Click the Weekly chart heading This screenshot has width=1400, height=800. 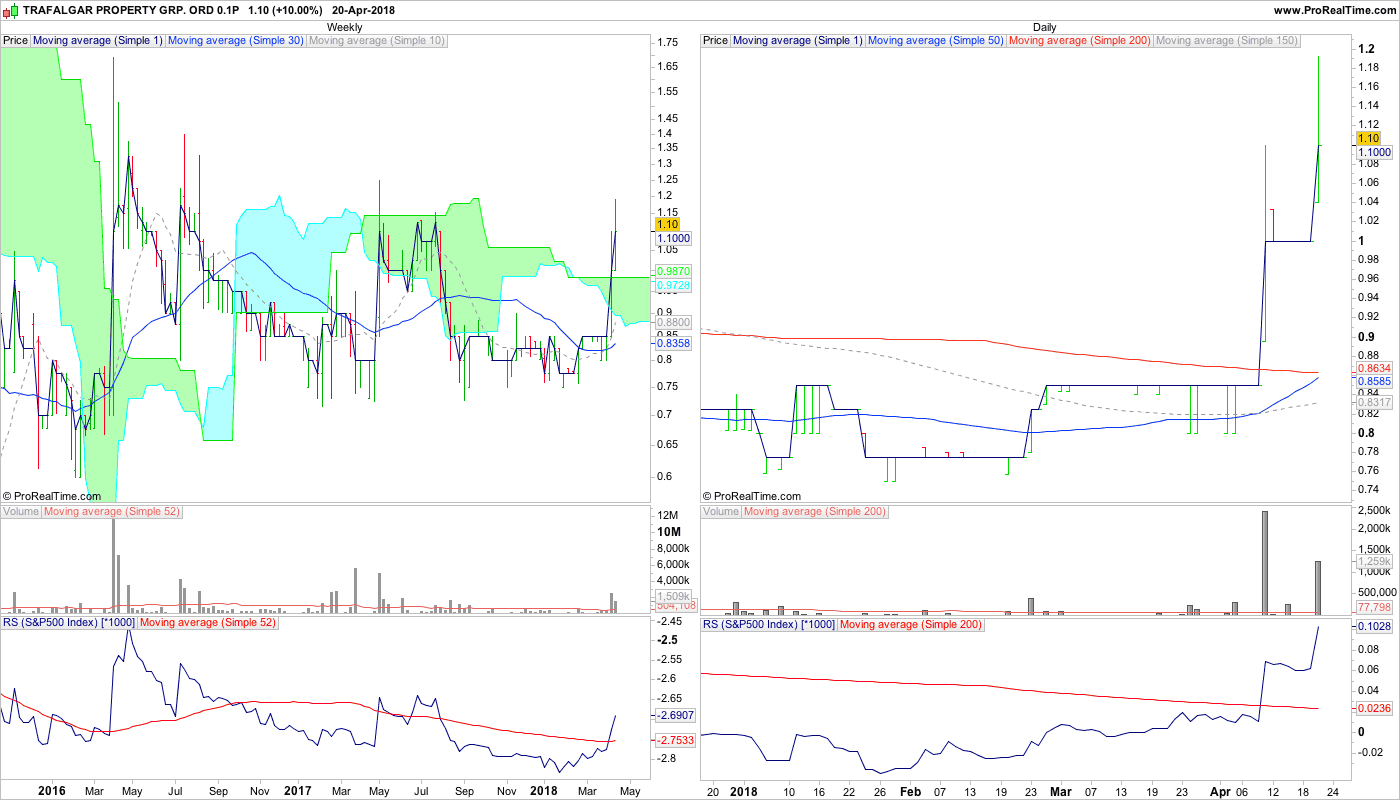345,27
